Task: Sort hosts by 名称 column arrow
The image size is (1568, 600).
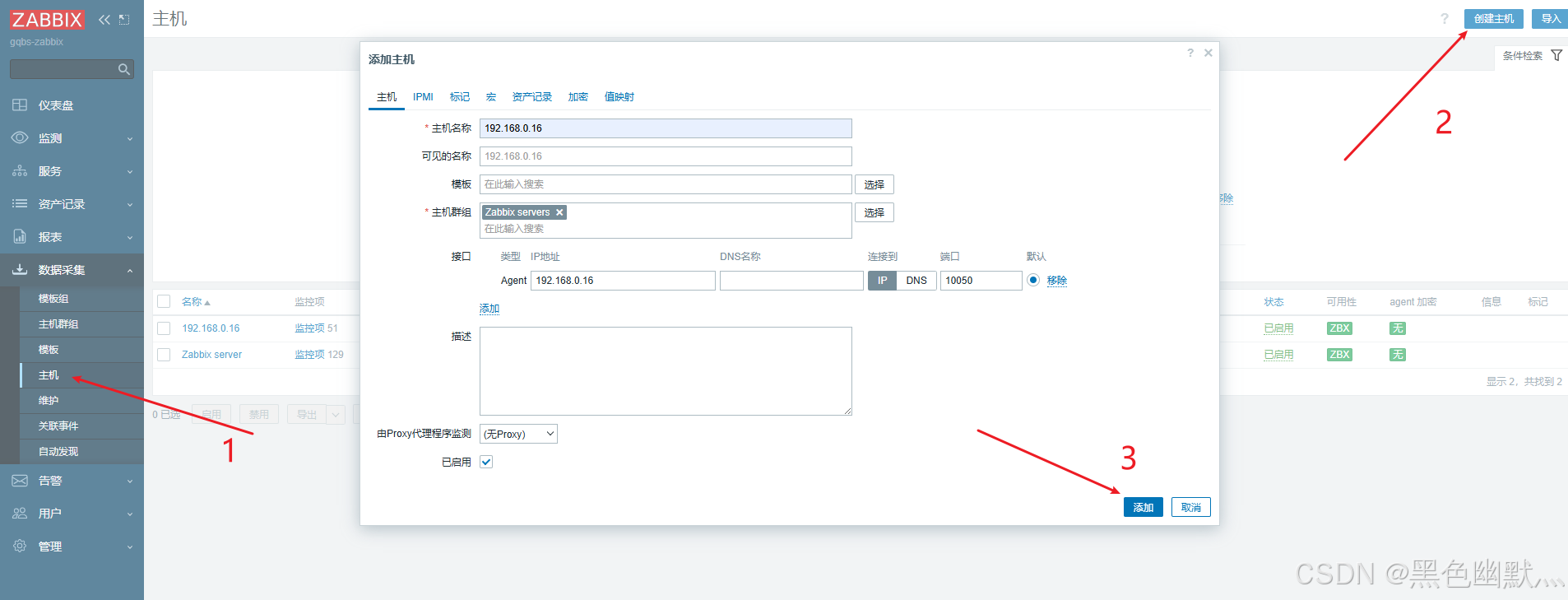Action: [x=207, y=303]
